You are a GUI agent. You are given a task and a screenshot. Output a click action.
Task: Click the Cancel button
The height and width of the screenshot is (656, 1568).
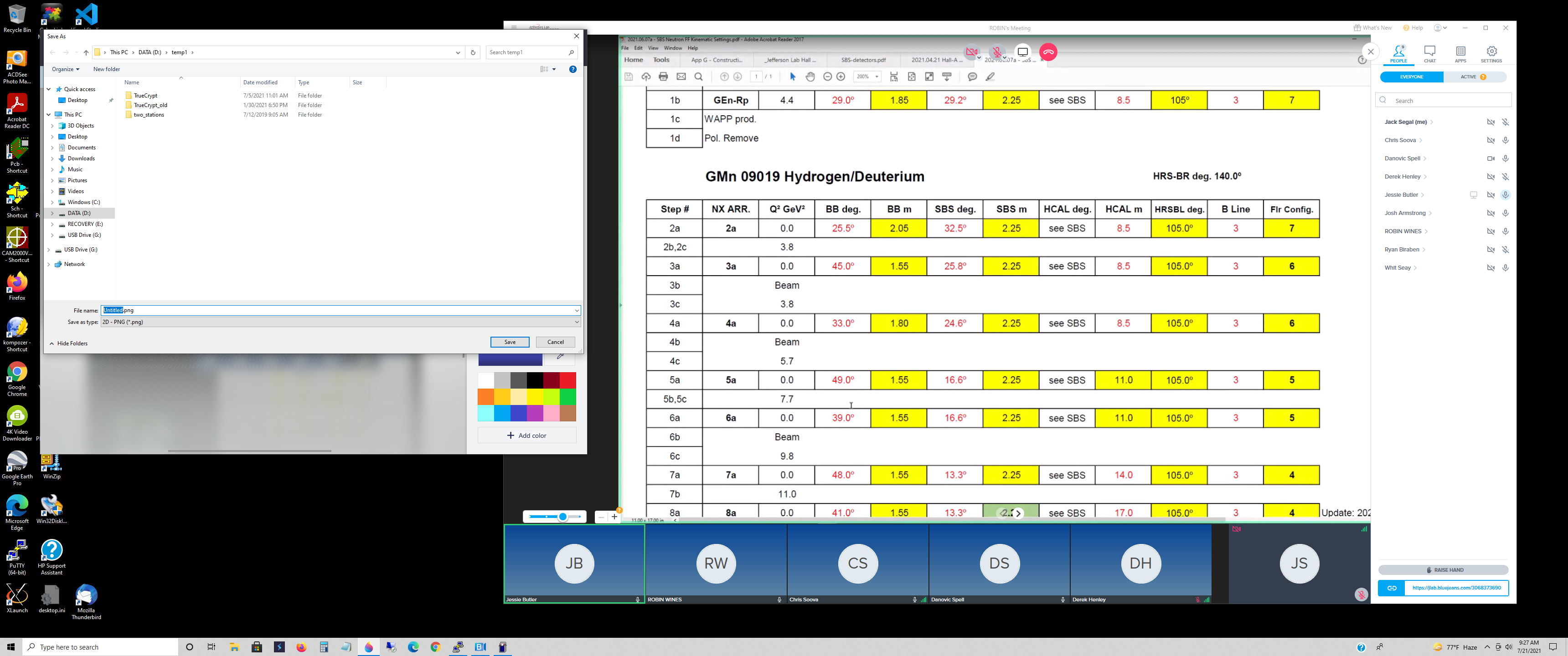555,342
